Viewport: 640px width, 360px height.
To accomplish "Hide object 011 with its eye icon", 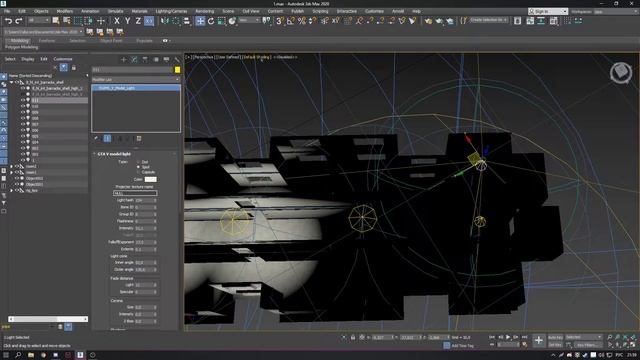I will [x=23, y=100].
